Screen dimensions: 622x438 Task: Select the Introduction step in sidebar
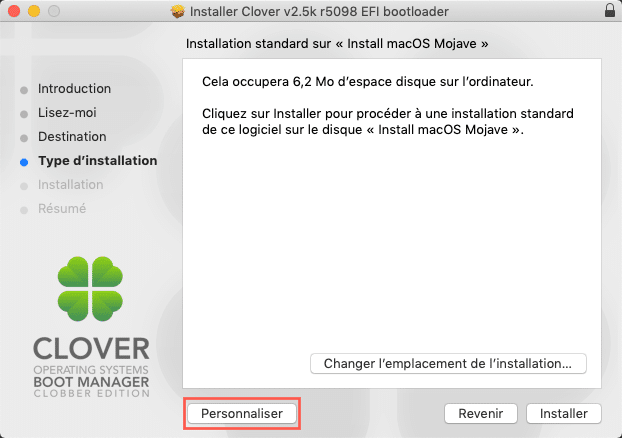(74, 88)
